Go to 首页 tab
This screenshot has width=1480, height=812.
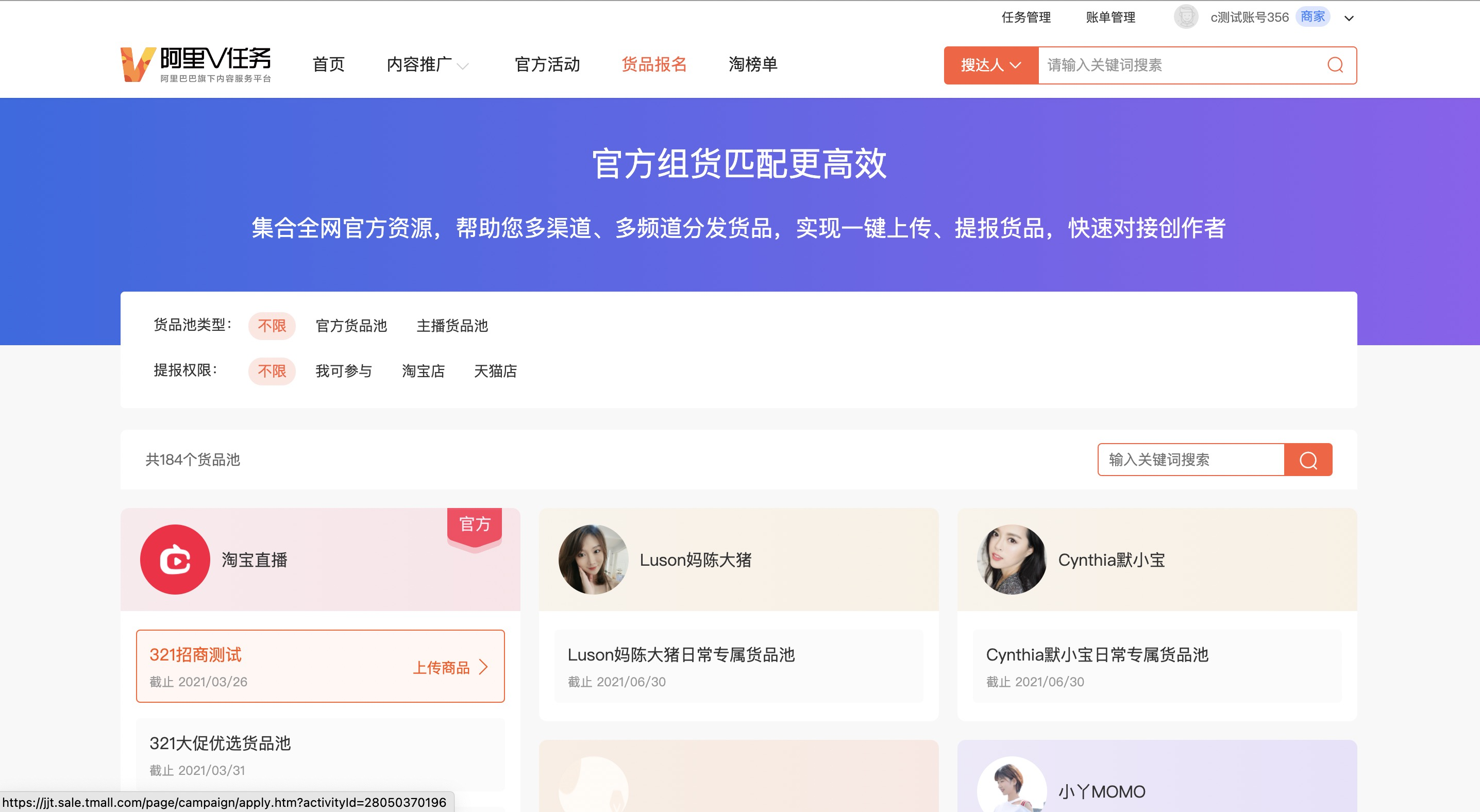point(329,64)
